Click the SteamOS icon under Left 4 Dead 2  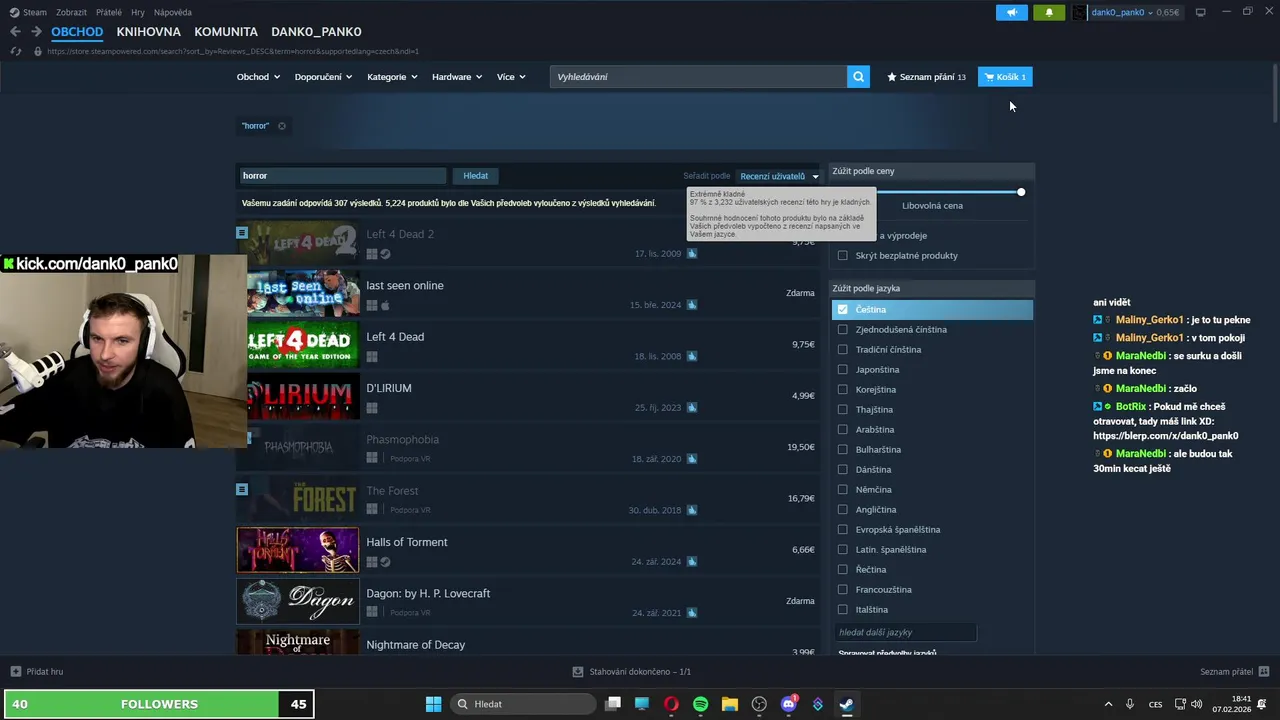pos(385,254)
